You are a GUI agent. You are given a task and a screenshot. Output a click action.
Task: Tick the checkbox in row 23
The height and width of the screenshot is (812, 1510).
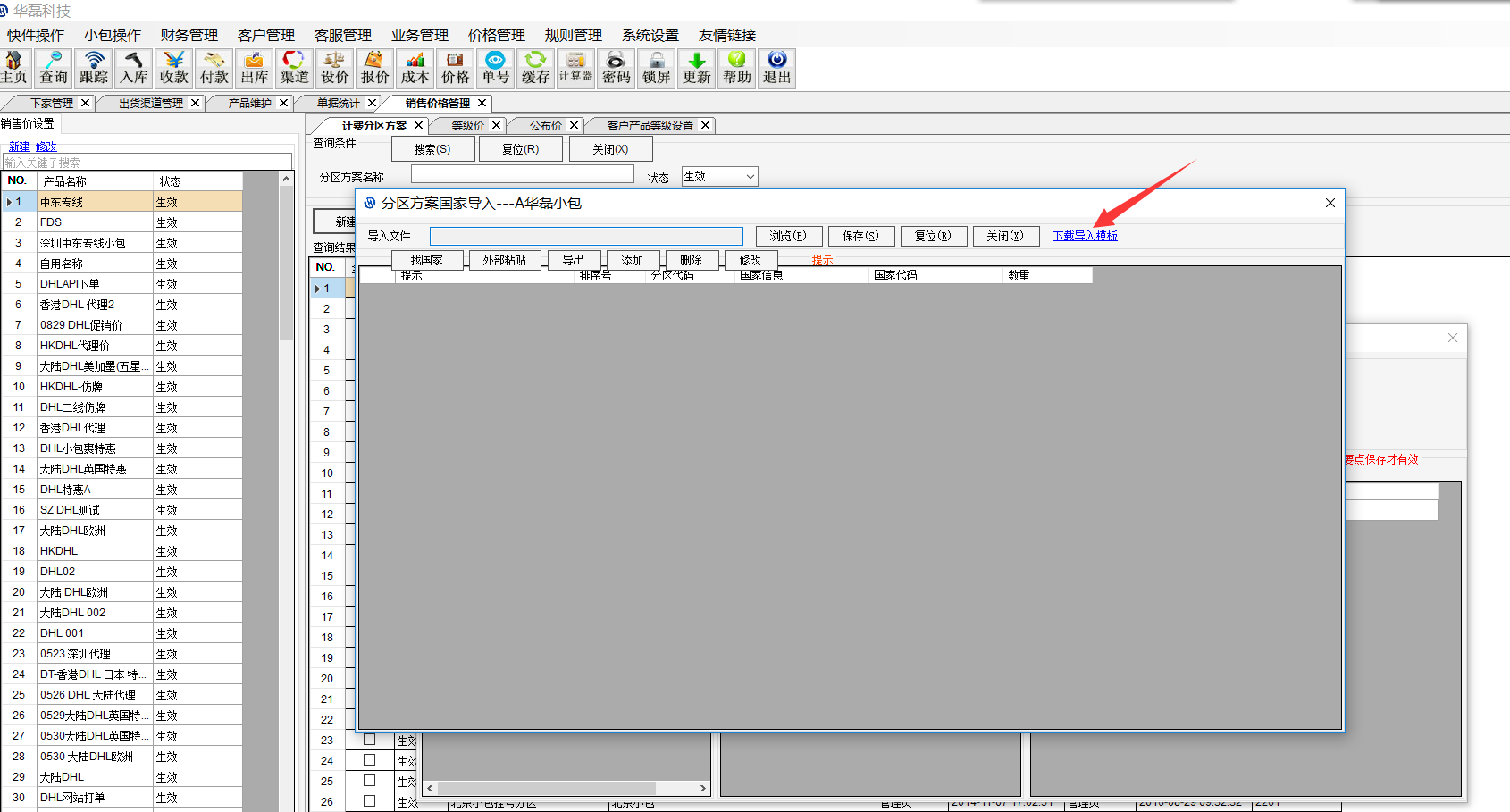pyautogui.click(x=369, y=740)
